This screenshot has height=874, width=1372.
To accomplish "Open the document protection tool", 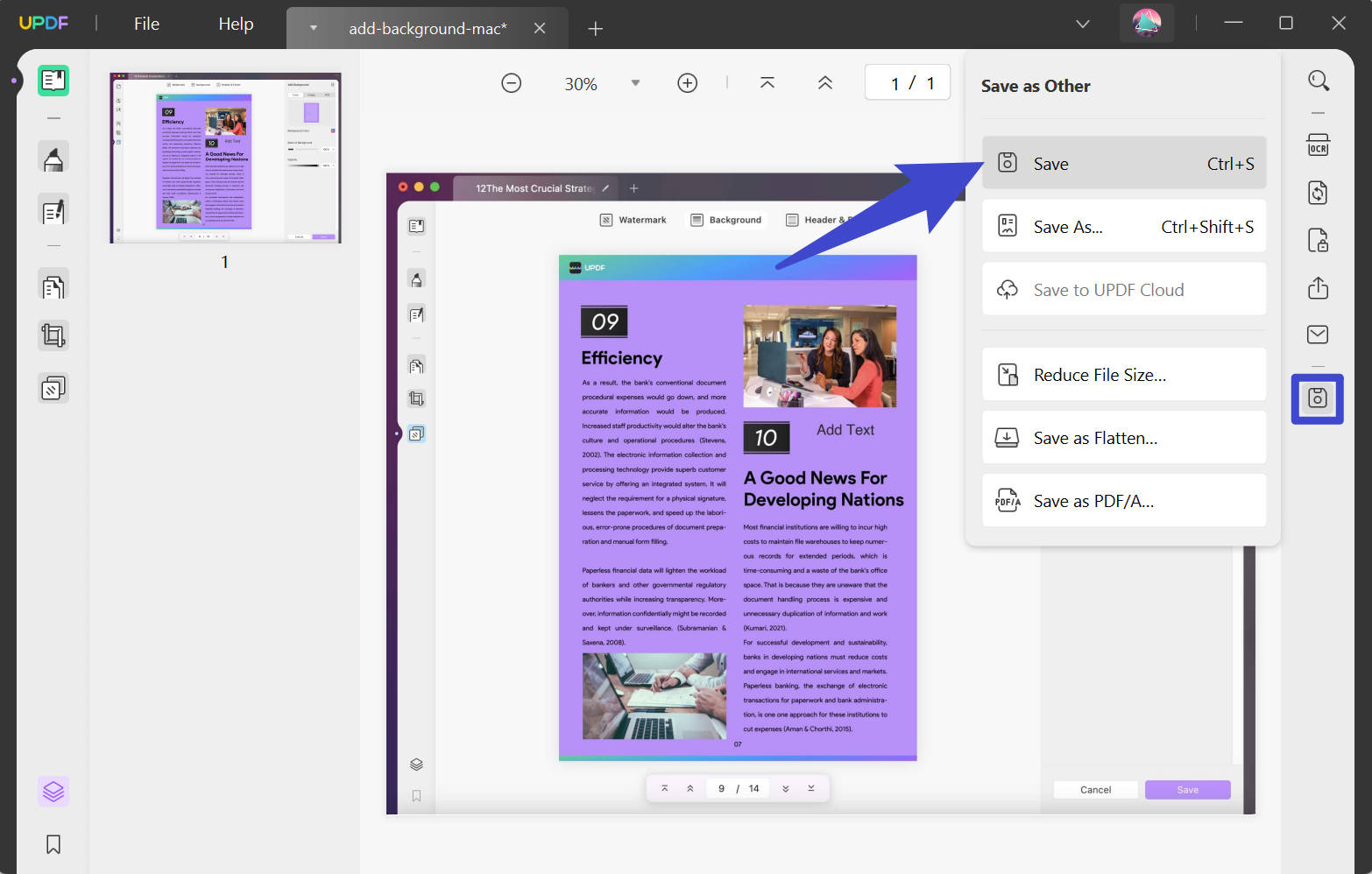I will coord(1319,239).
